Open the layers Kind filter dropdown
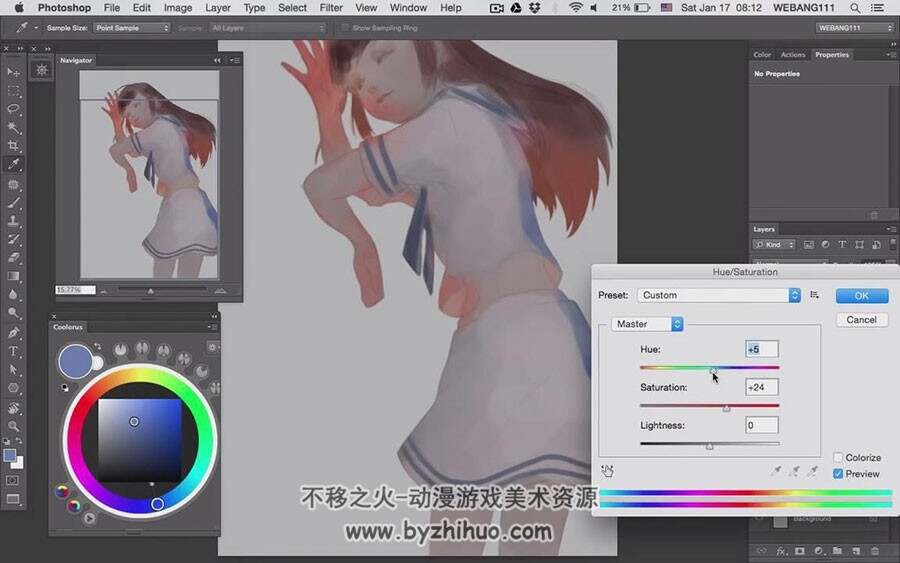Viewport: 900px width, 563px height. (x=774, y=244)
